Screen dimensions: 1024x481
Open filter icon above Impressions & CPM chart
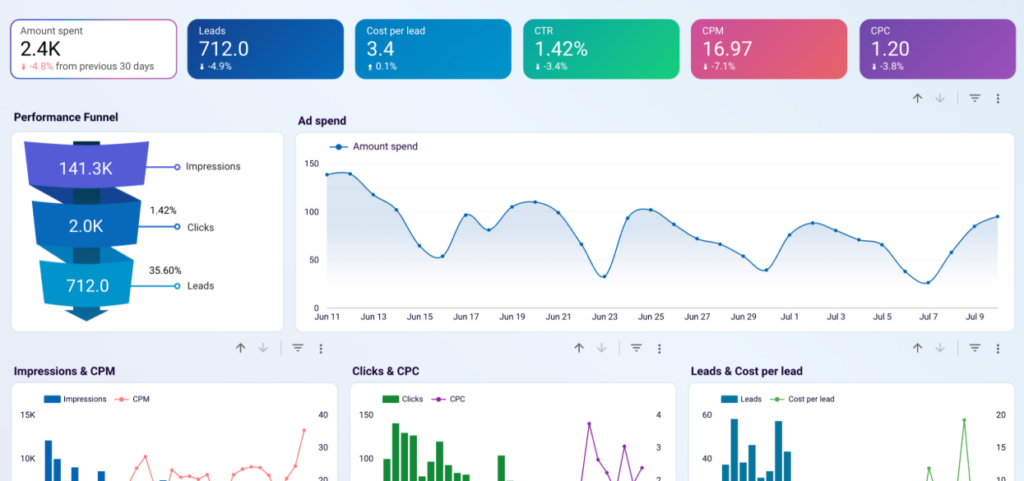click(x=298, y=348)
